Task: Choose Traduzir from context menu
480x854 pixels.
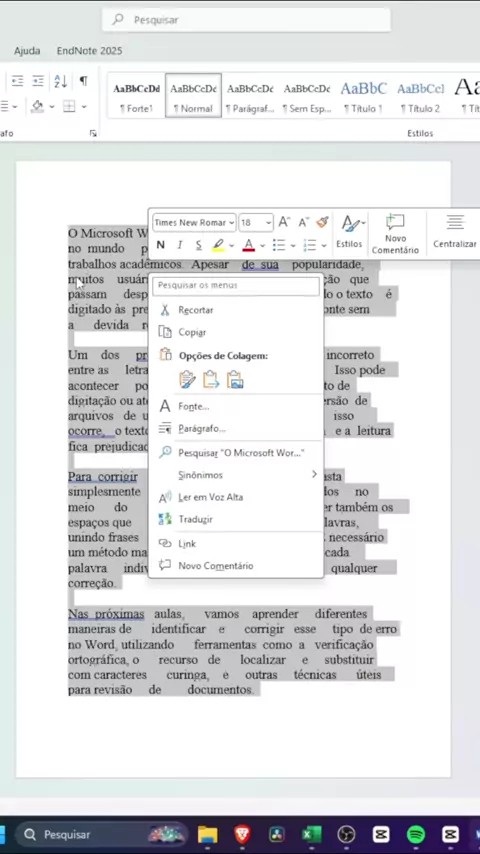Action: [x=236, y=520]
